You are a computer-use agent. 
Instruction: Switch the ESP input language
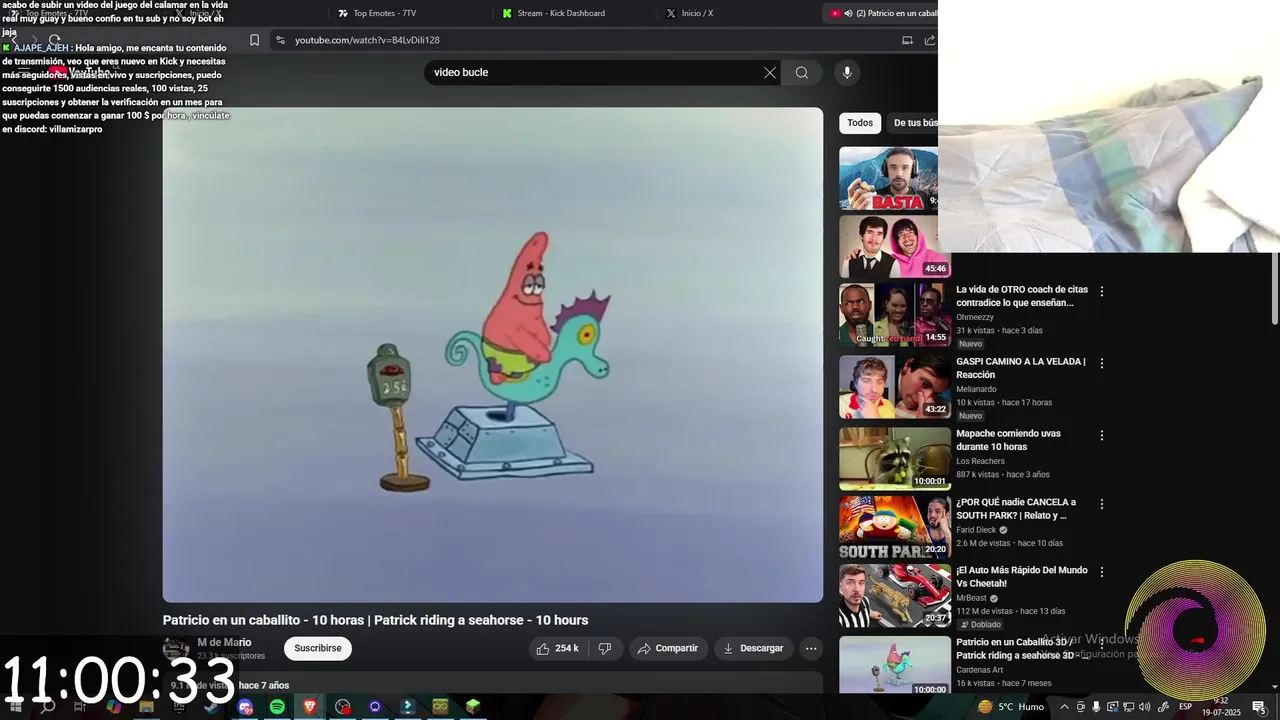click(1185, 707)
